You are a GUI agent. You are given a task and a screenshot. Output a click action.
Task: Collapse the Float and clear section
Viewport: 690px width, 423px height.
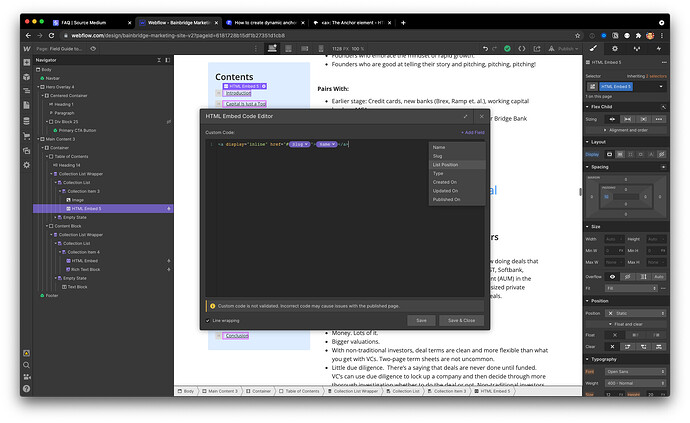point(626,324)
